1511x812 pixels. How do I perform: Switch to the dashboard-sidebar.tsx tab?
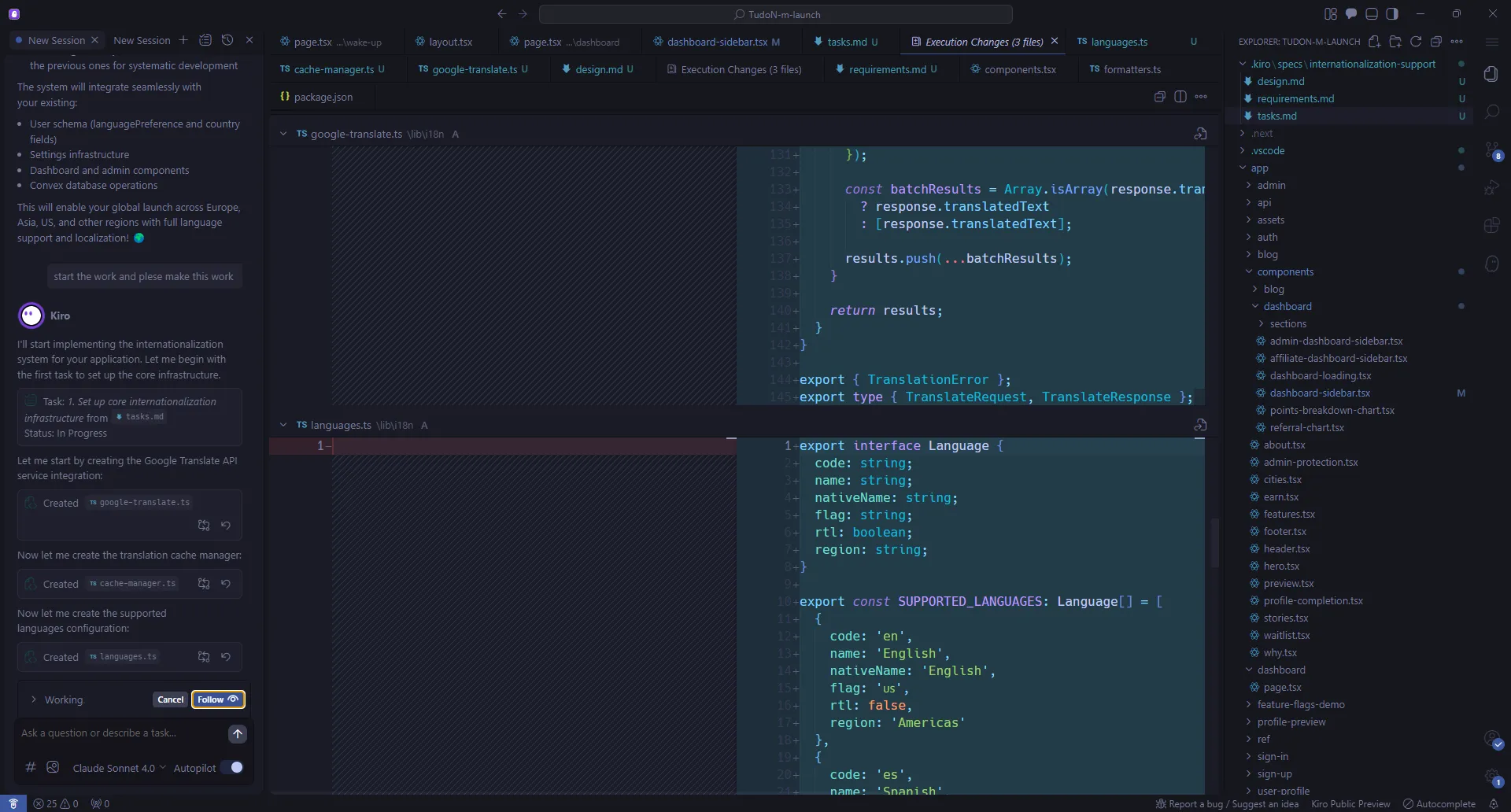tap(716, 42)
